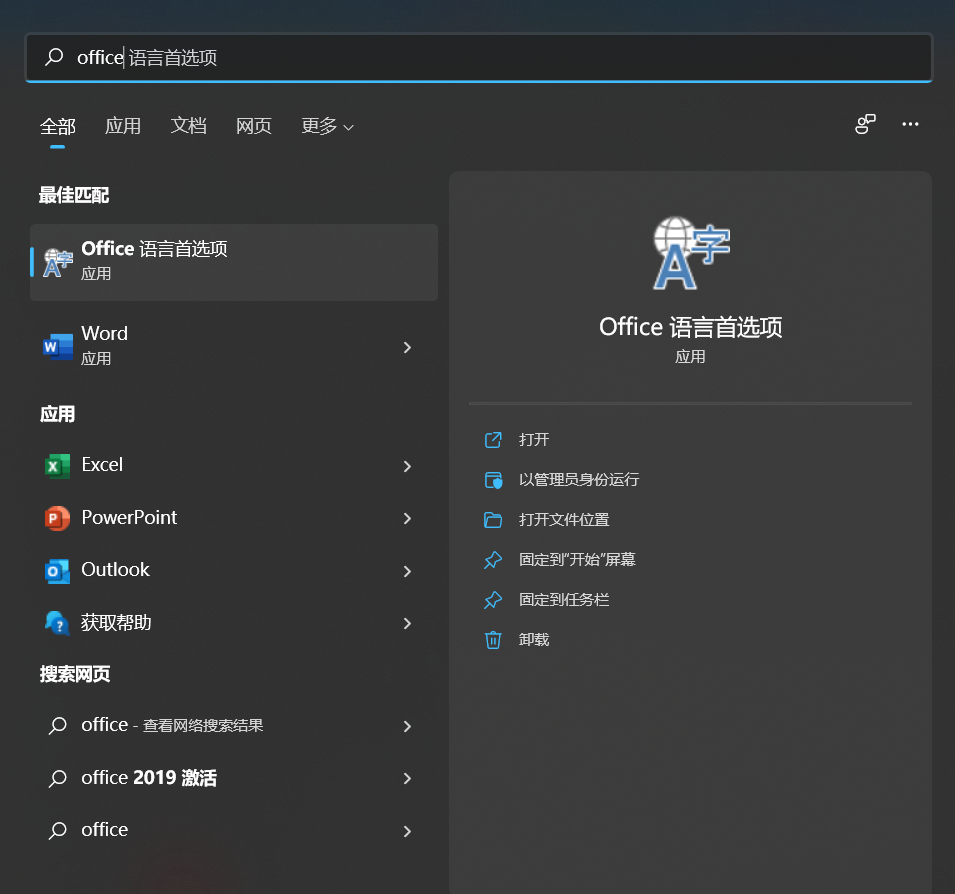The width and height of the screenshot is (955, 894).
Task: Open the 更多 dropdown
Action: (x=328, y=126)
